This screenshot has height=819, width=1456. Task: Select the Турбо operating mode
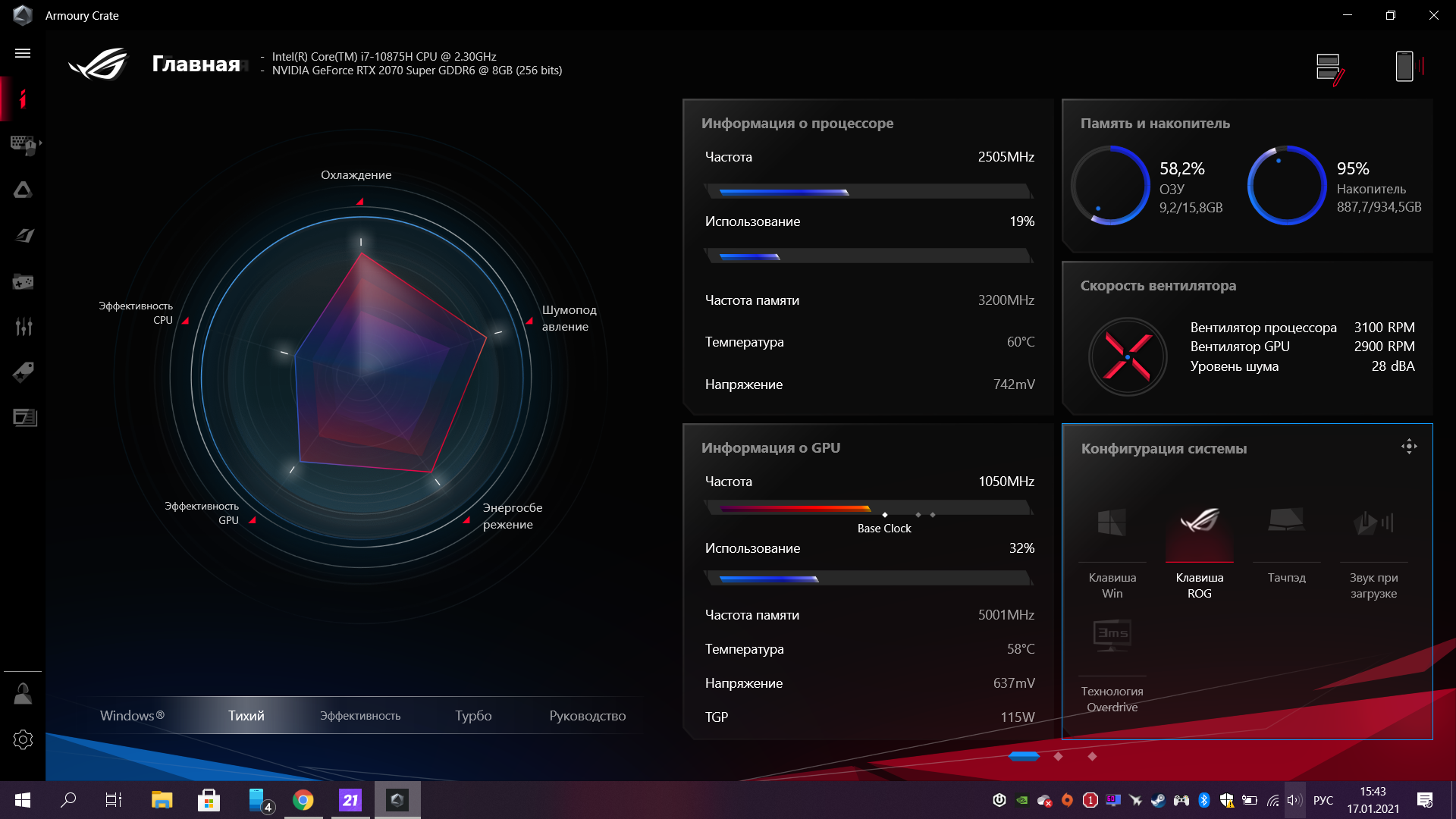pos(473,716)
